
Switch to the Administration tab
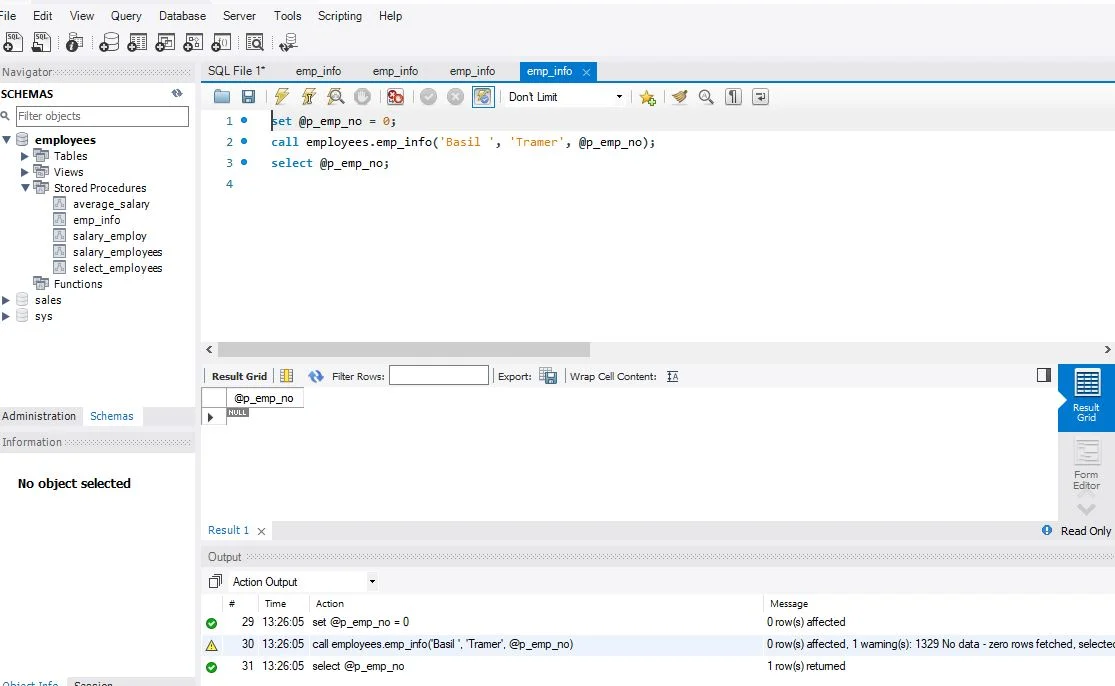coord(39,416)
